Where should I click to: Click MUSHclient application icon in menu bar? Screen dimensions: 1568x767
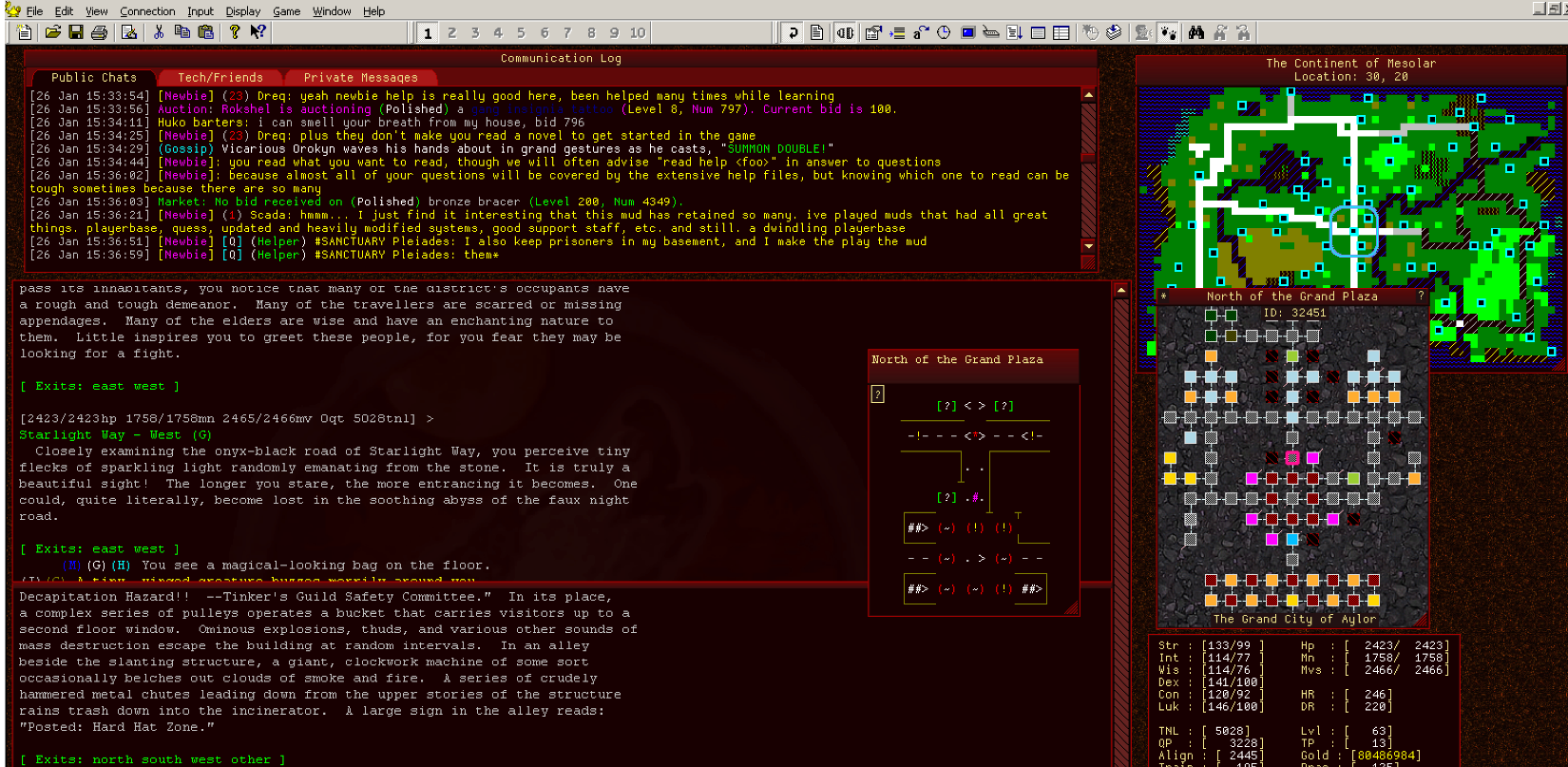coord(12,10)
